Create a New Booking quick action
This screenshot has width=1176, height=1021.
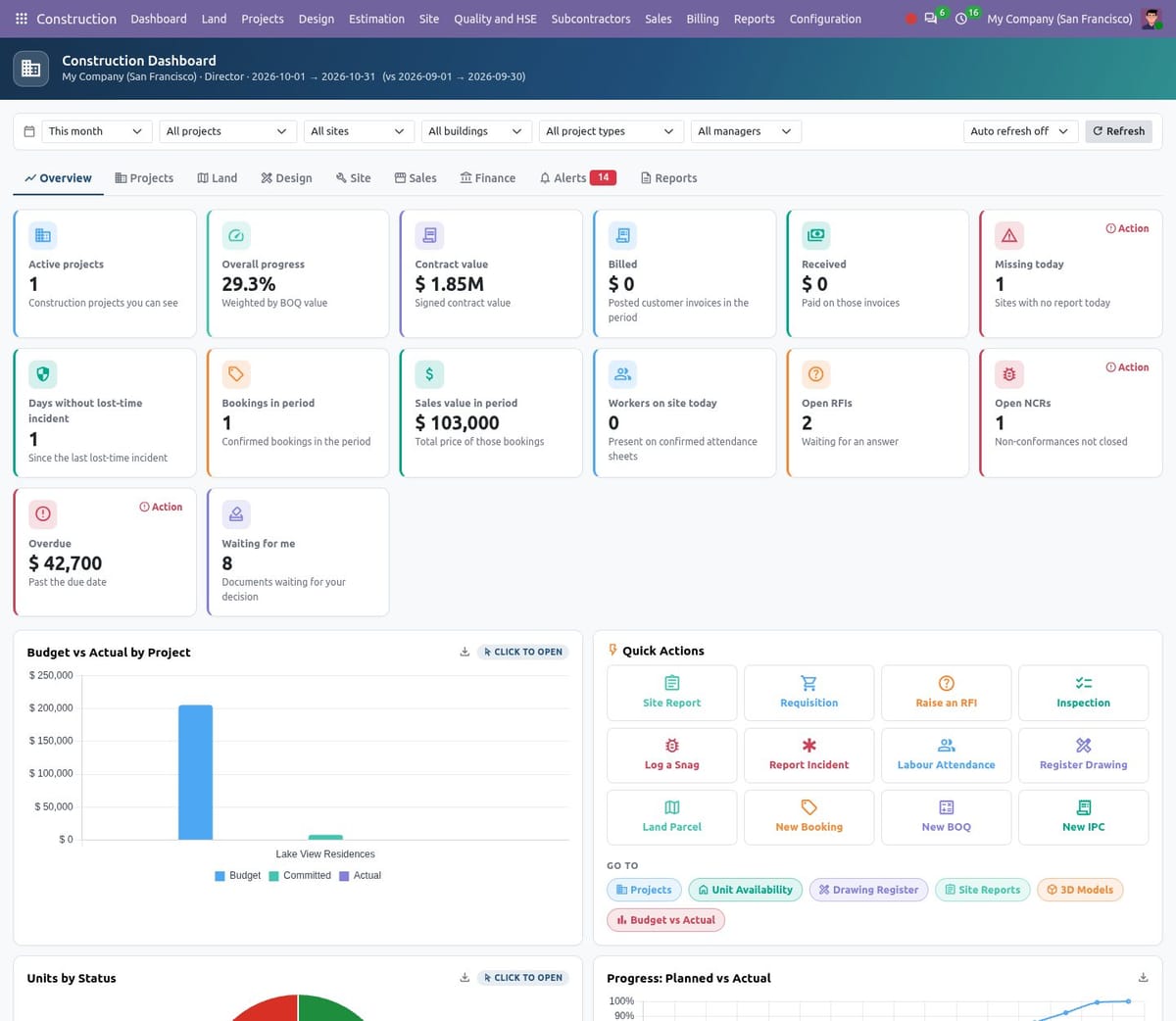(x=809, y=817)
